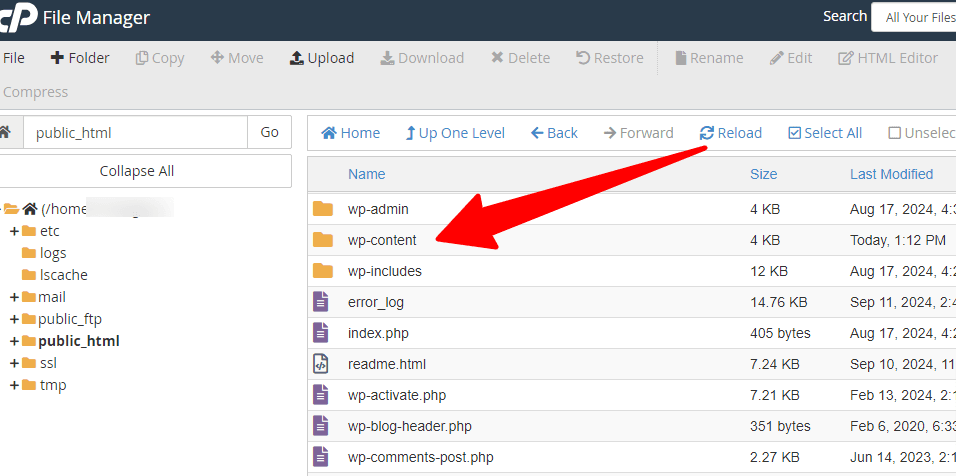Select the wp-admin folder name
The width and height of the screenshot is (956, 476).
(378, 209)
